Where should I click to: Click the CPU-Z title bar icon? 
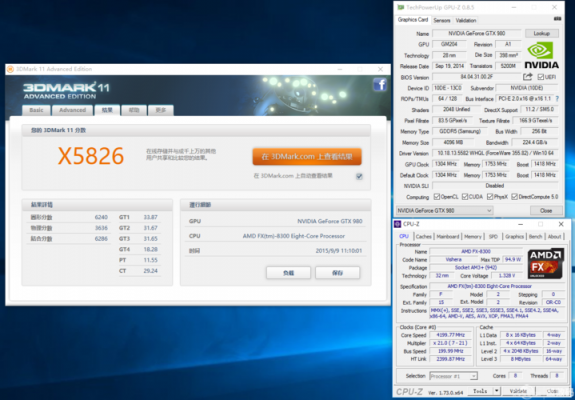coord(398,224)
